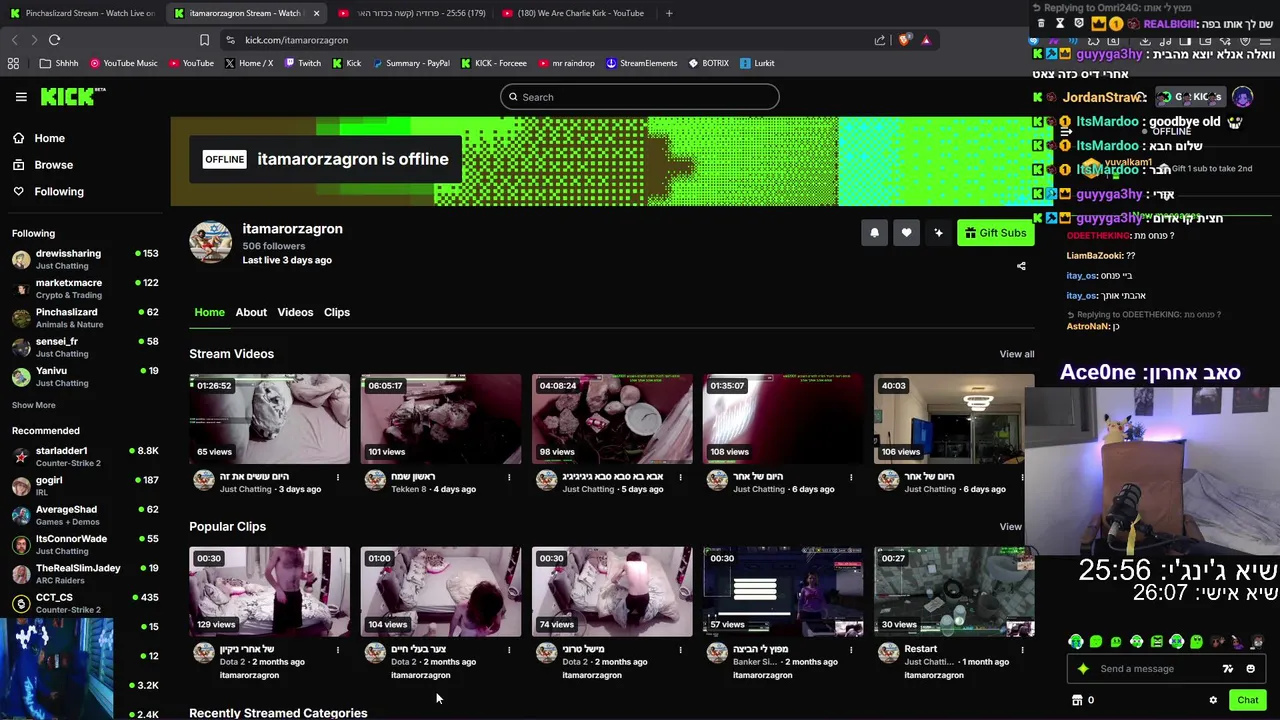1280x720 pixels.
Task: Open Summary - PayPal bookmark
Action: click(411, 63)
